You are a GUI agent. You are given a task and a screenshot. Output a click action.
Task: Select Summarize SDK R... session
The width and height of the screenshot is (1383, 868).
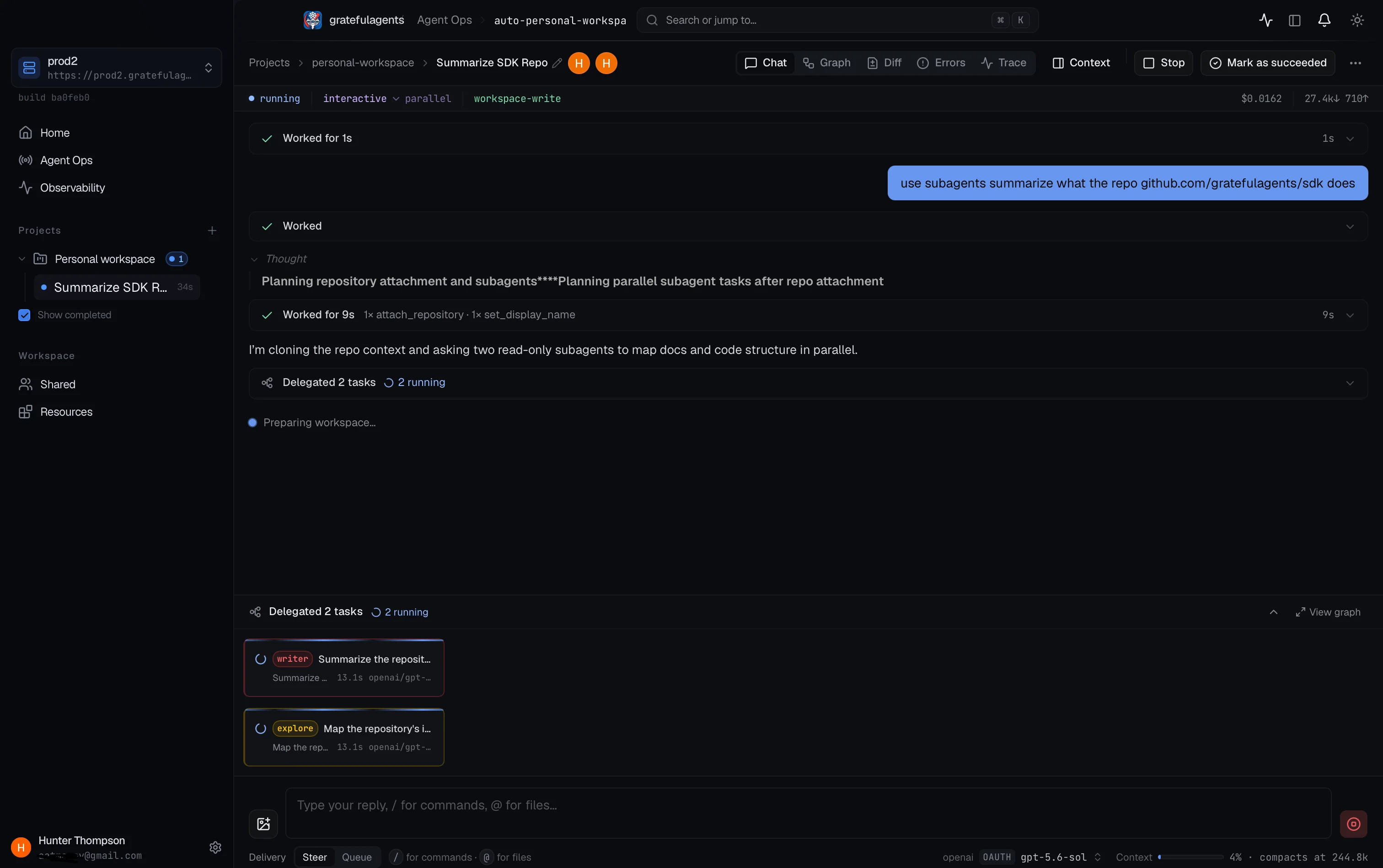pyautogui.click(x=117, y=287)
